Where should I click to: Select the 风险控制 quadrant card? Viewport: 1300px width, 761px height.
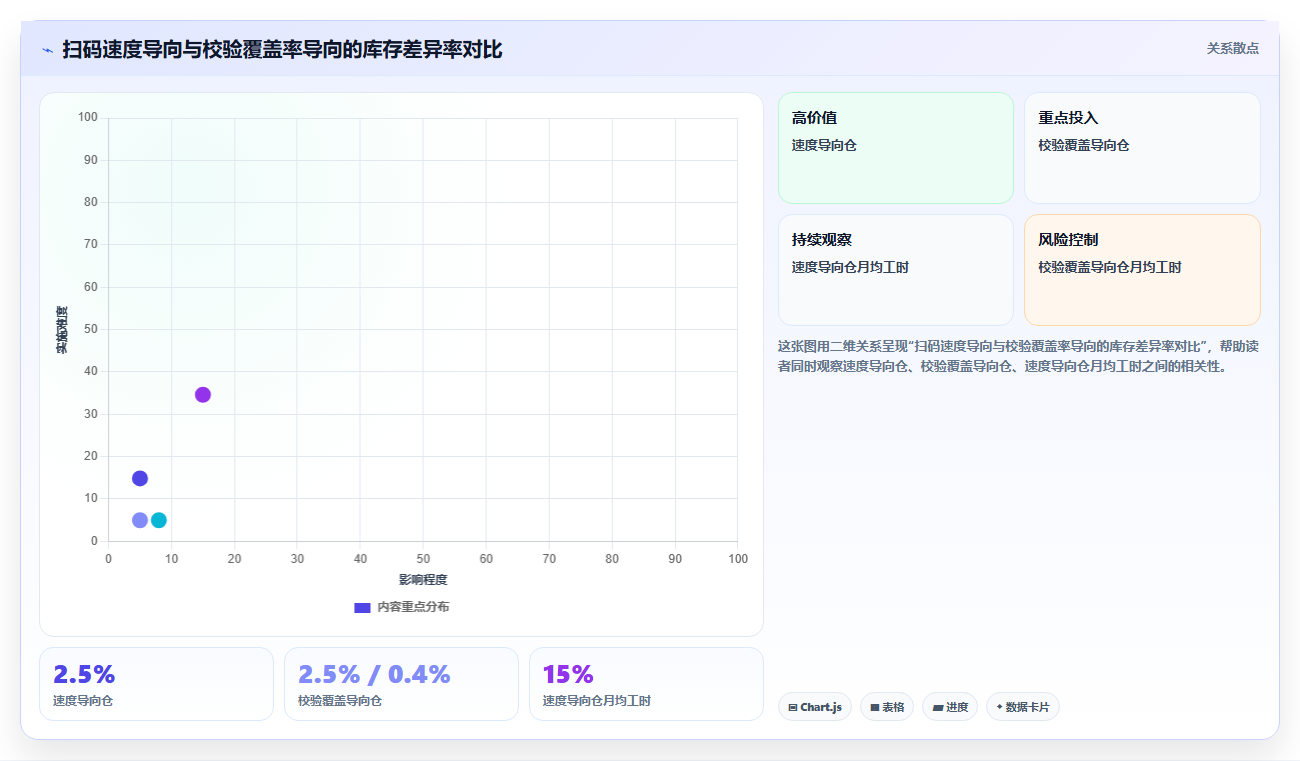(x=1142, y=270)
